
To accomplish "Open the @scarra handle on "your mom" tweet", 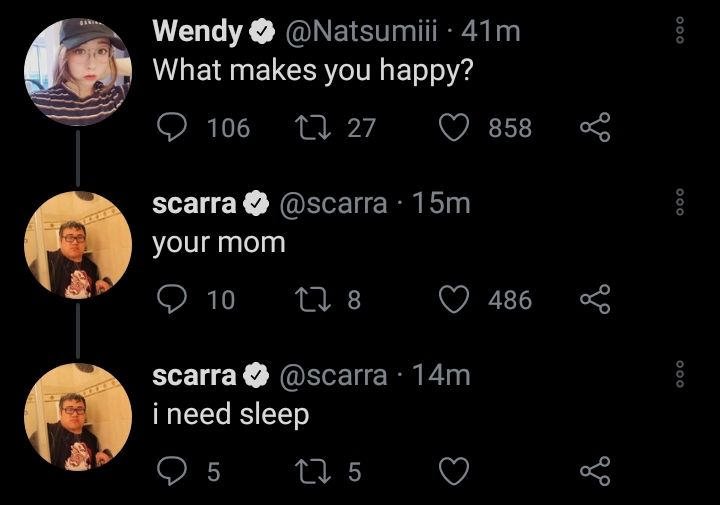I will point(333,204).
